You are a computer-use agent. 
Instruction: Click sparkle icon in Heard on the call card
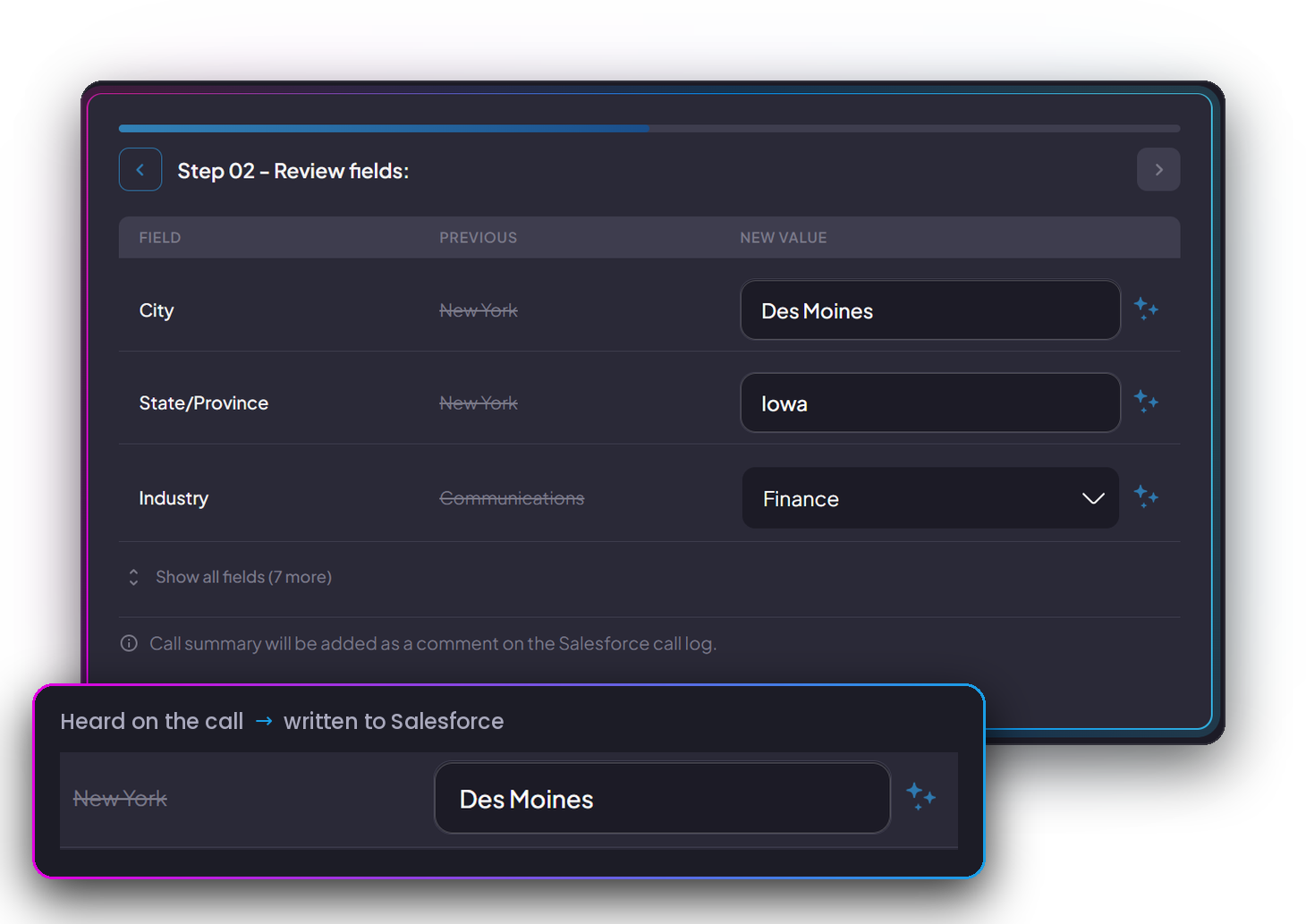pos(920,796)
